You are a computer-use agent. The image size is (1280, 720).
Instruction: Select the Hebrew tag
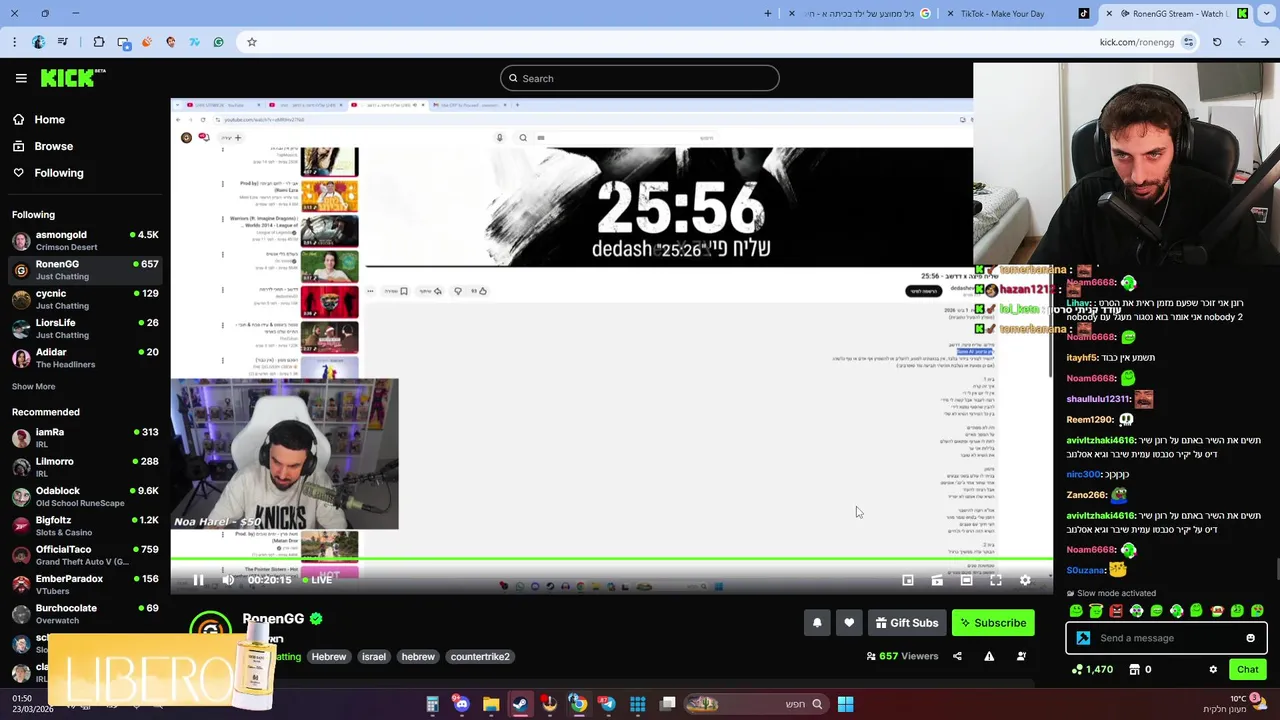[329, 657]
